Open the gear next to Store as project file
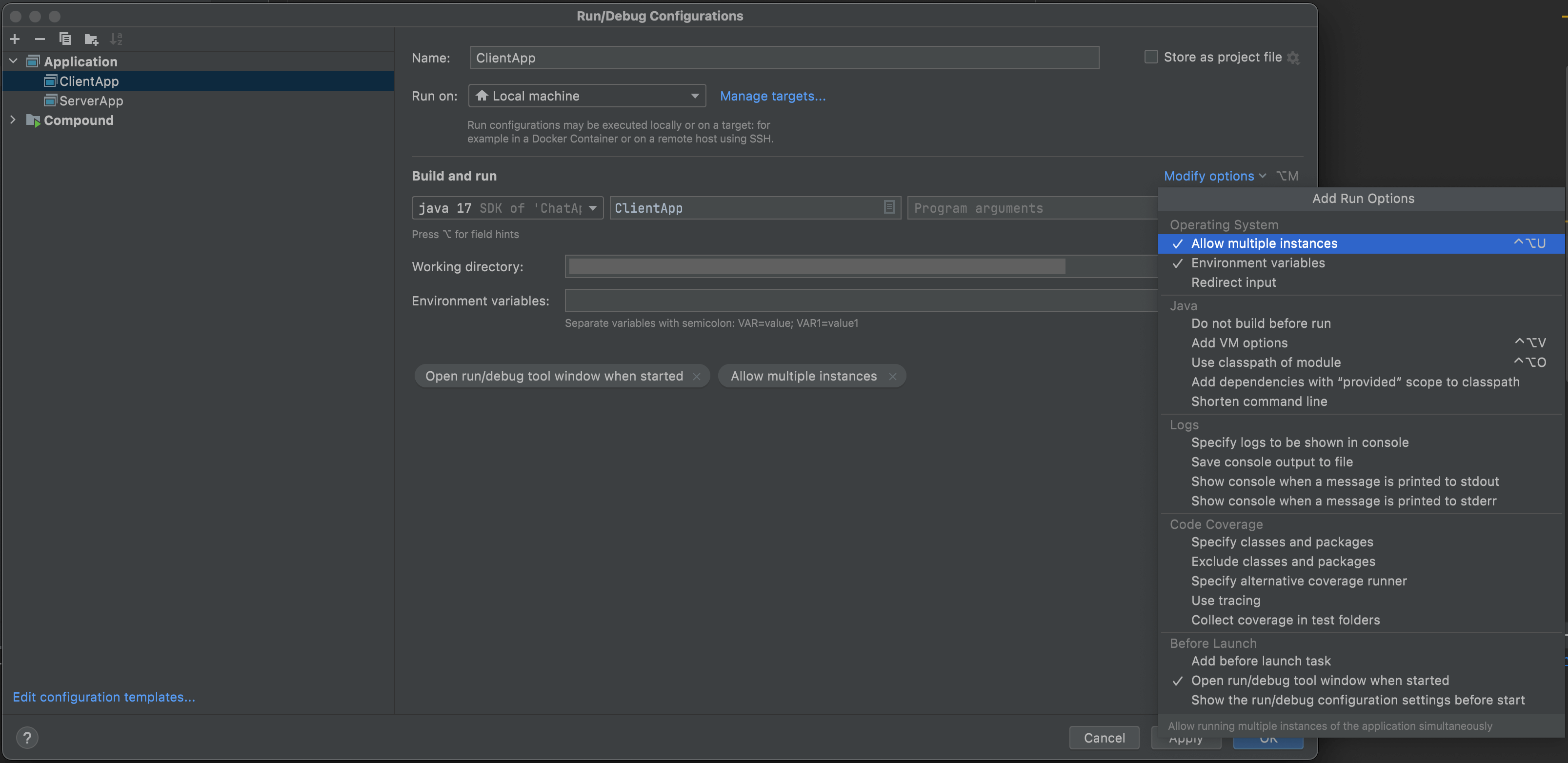1568x763 pixels. point(1293,58)
